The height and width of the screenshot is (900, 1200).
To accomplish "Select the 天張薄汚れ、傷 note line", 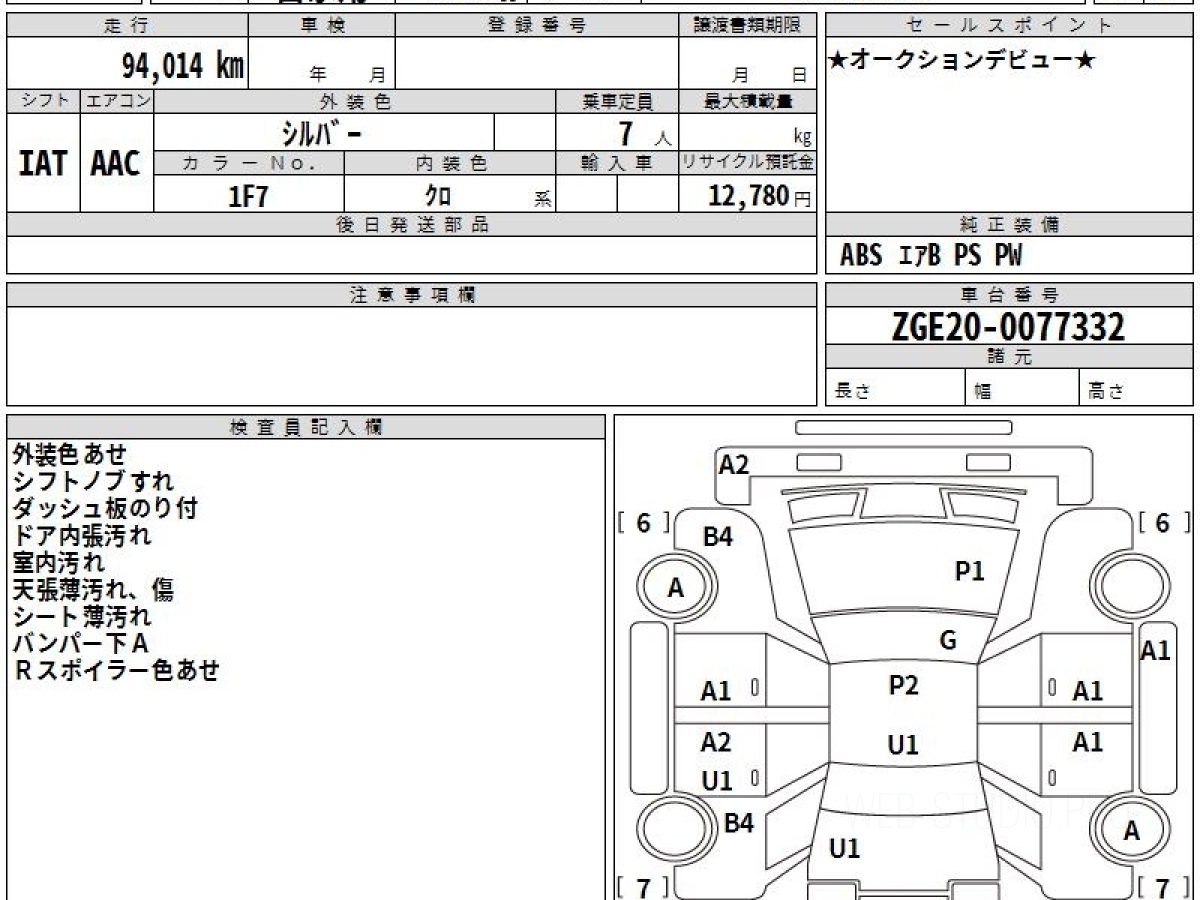I will (x=93, y=590).
